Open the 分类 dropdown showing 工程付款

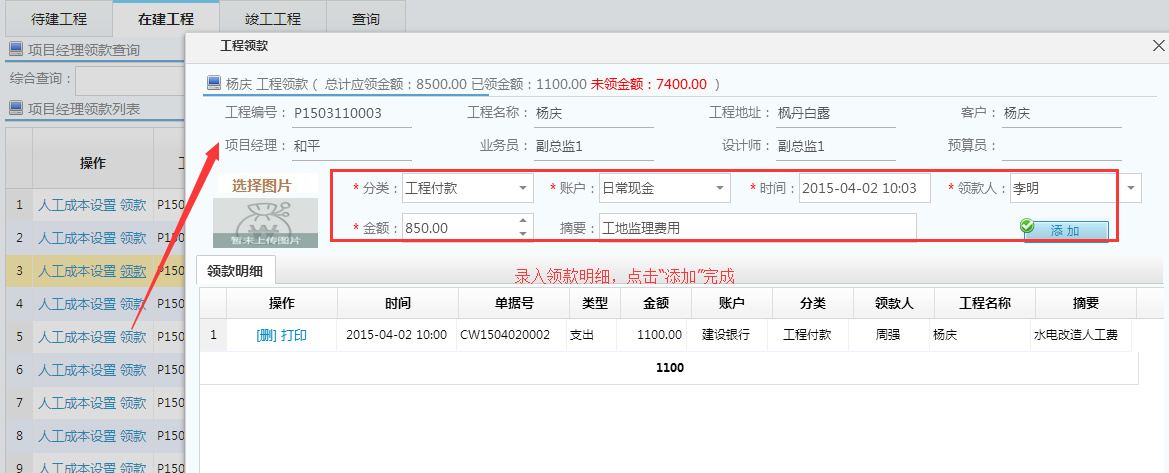click(524, 188)
